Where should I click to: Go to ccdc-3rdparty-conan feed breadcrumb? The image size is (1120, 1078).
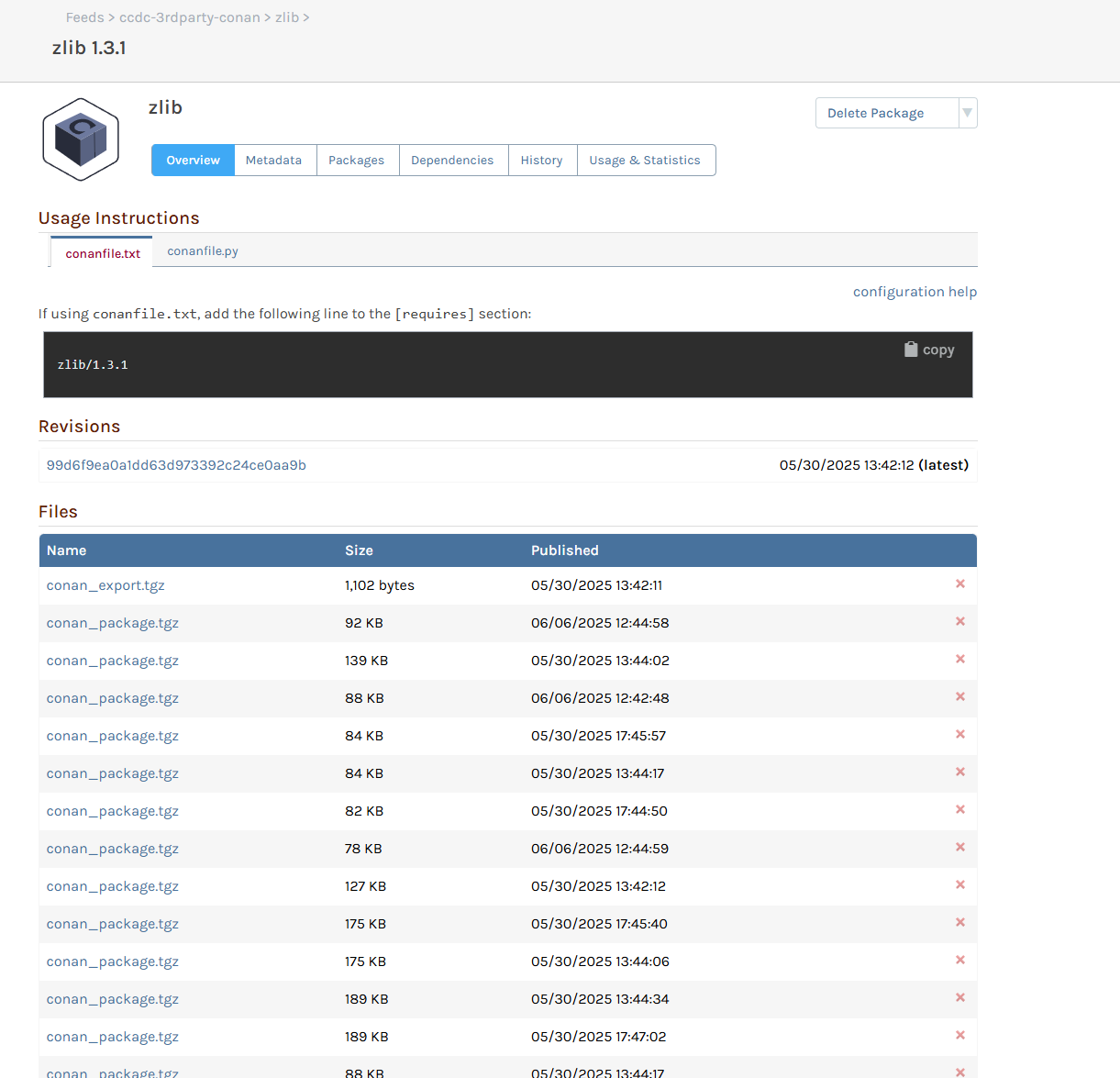[189, 17]
